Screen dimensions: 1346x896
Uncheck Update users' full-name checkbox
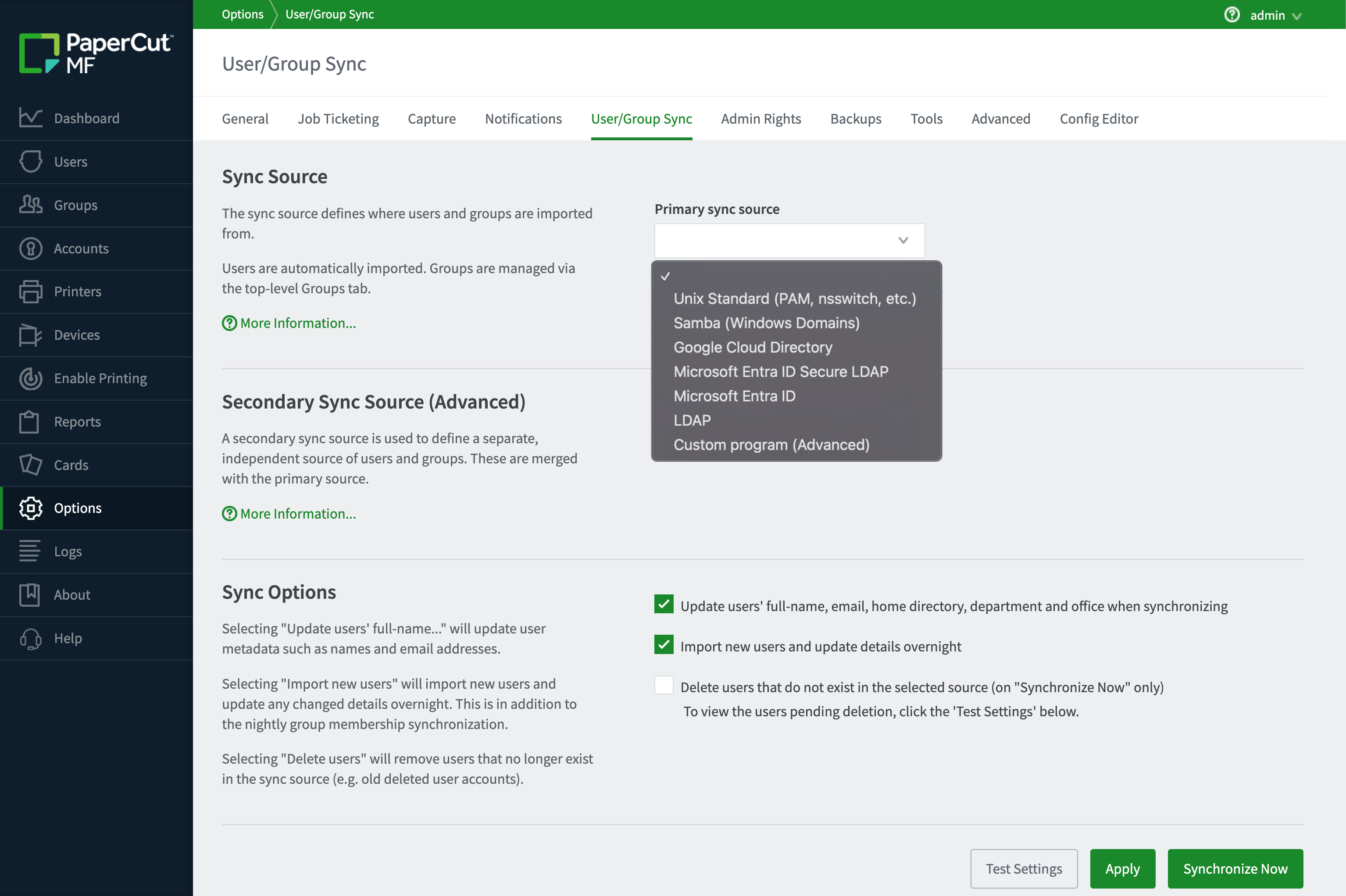point(664,604)
